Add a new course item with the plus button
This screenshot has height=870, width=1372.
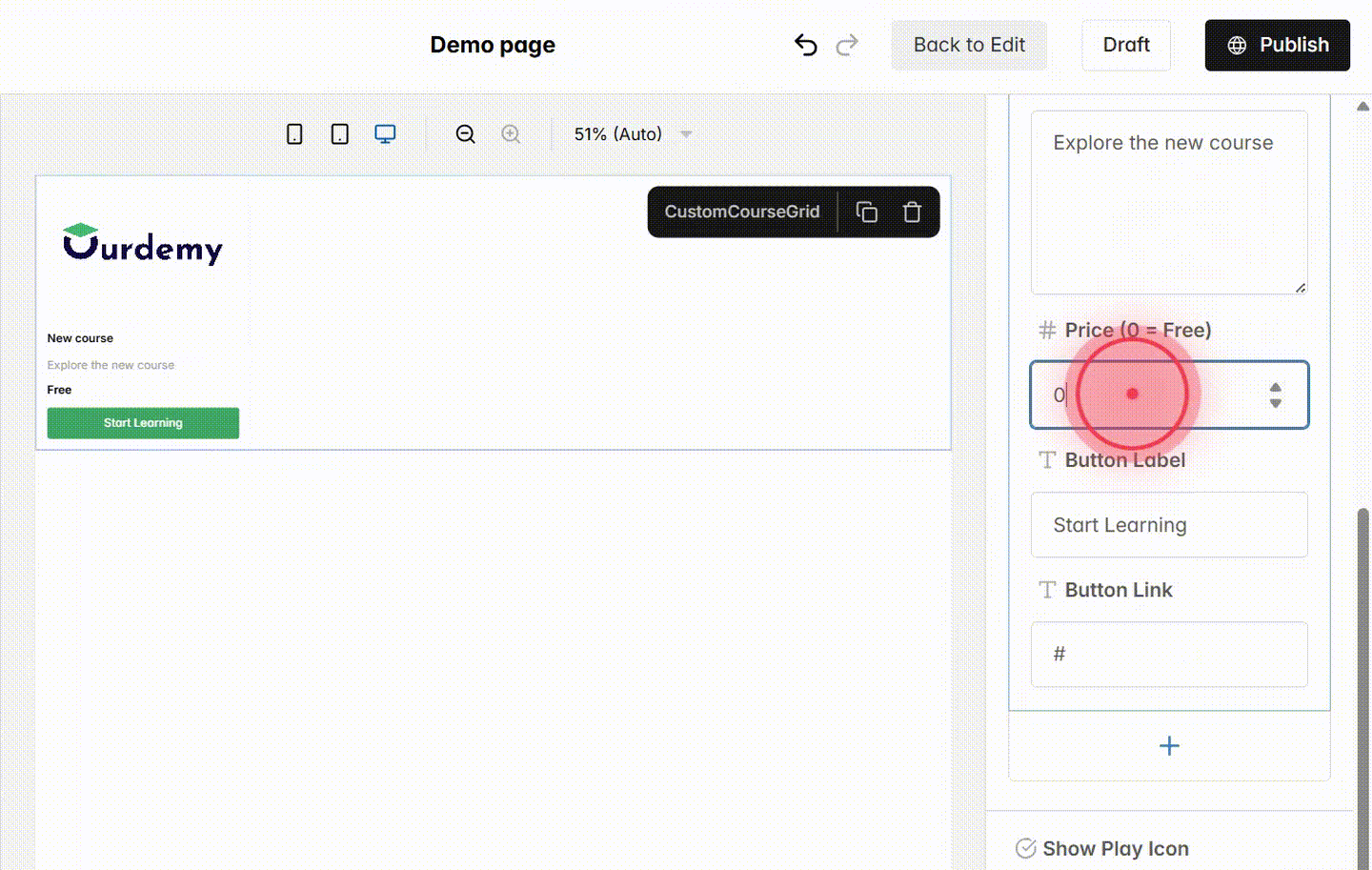pyautogui.click(x=1169, y=746)
